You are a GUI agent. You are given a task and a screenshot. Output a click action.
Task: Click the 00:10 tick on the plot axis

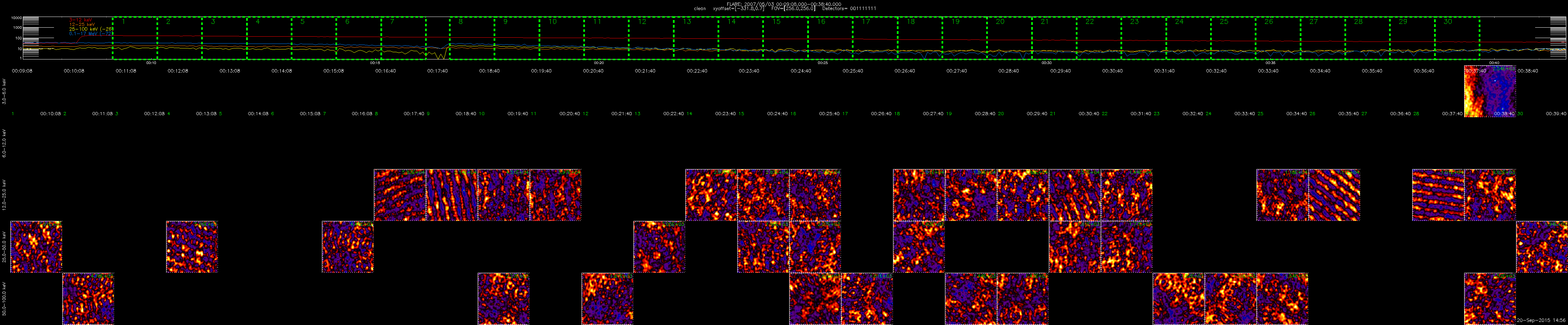coord(152,63)
